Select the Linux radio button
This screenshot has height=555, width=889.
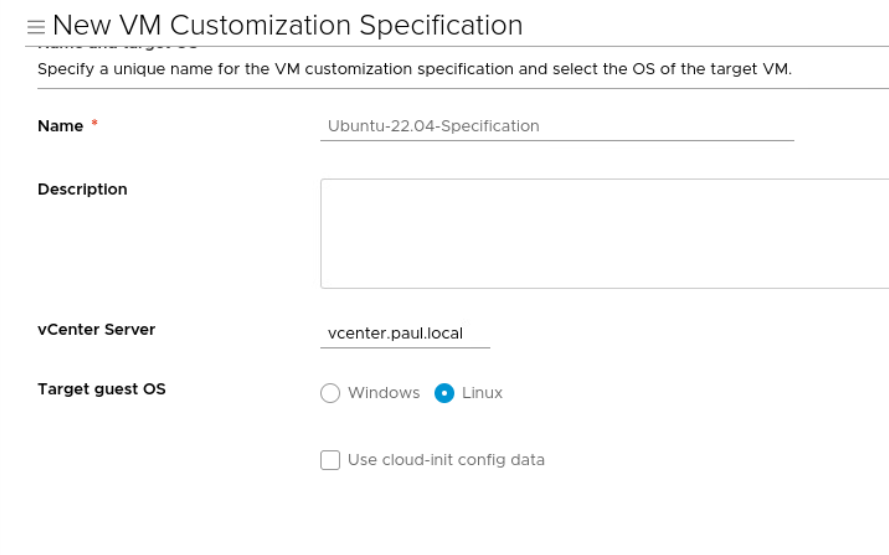pyautogui.click(x=444, y=393)
